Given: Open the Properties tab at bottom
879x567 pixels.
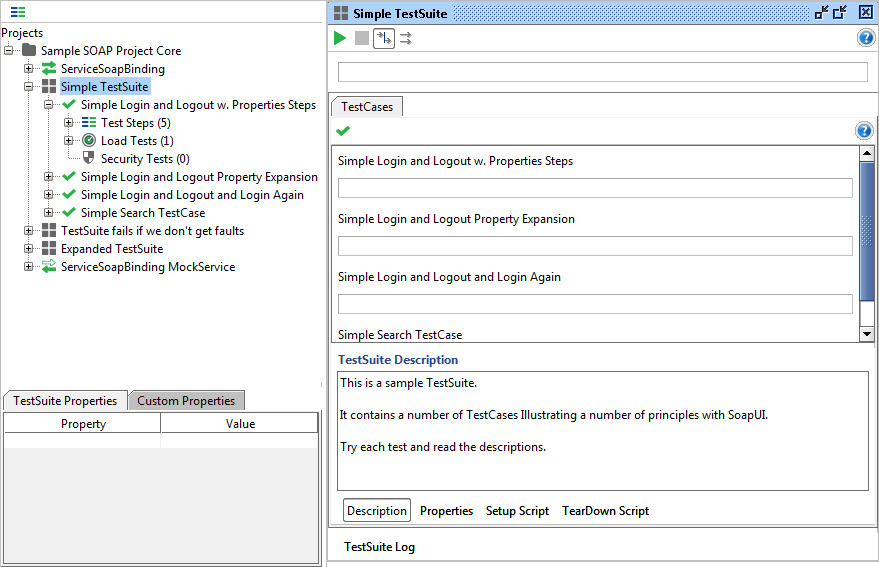Looking at the screenshot, I should click(x=446, y=510).
